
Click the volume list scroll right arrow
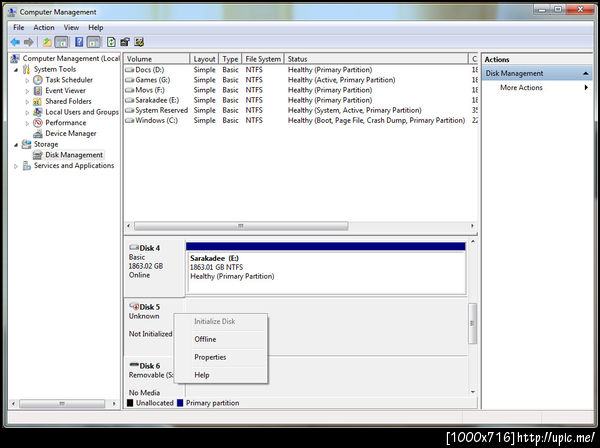pos(472,226)
